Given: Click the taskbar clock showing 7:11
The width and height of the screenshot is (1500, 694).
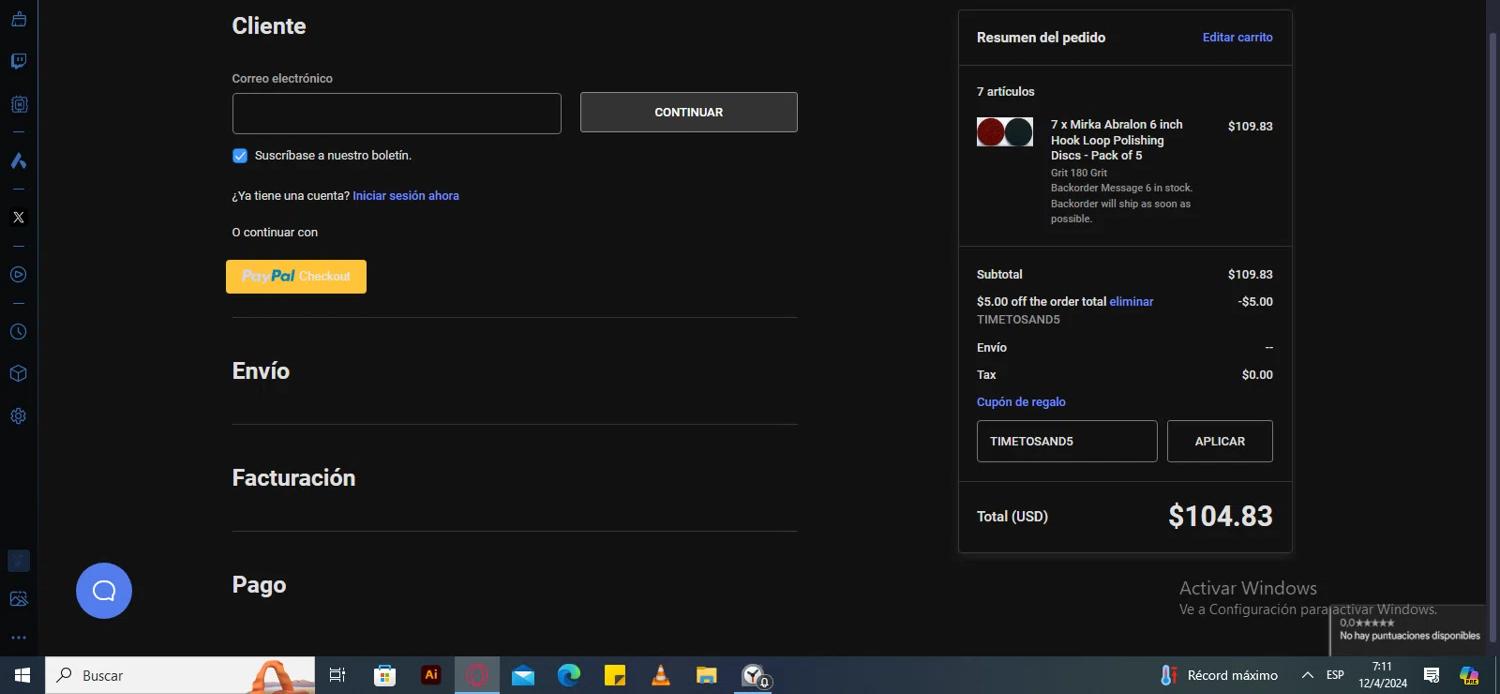Looking at the screenshot, I should click(x=1382, y=676).
